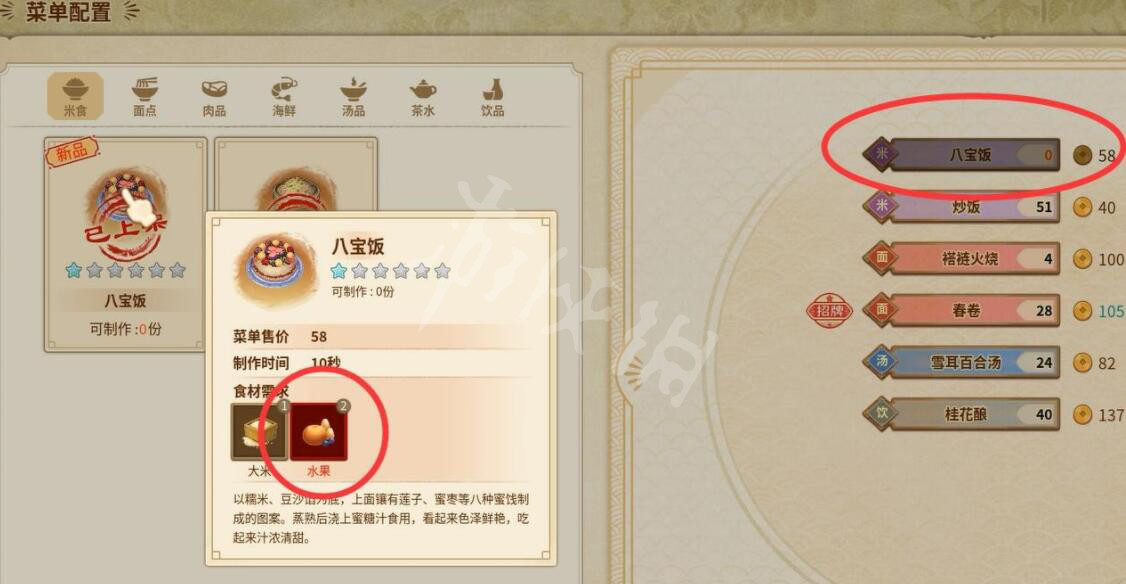Image resolution: width=1126 pixels, height=584 pixels.
Task: Click the 大米 rice ingredient icon
Action: point(259,432)
